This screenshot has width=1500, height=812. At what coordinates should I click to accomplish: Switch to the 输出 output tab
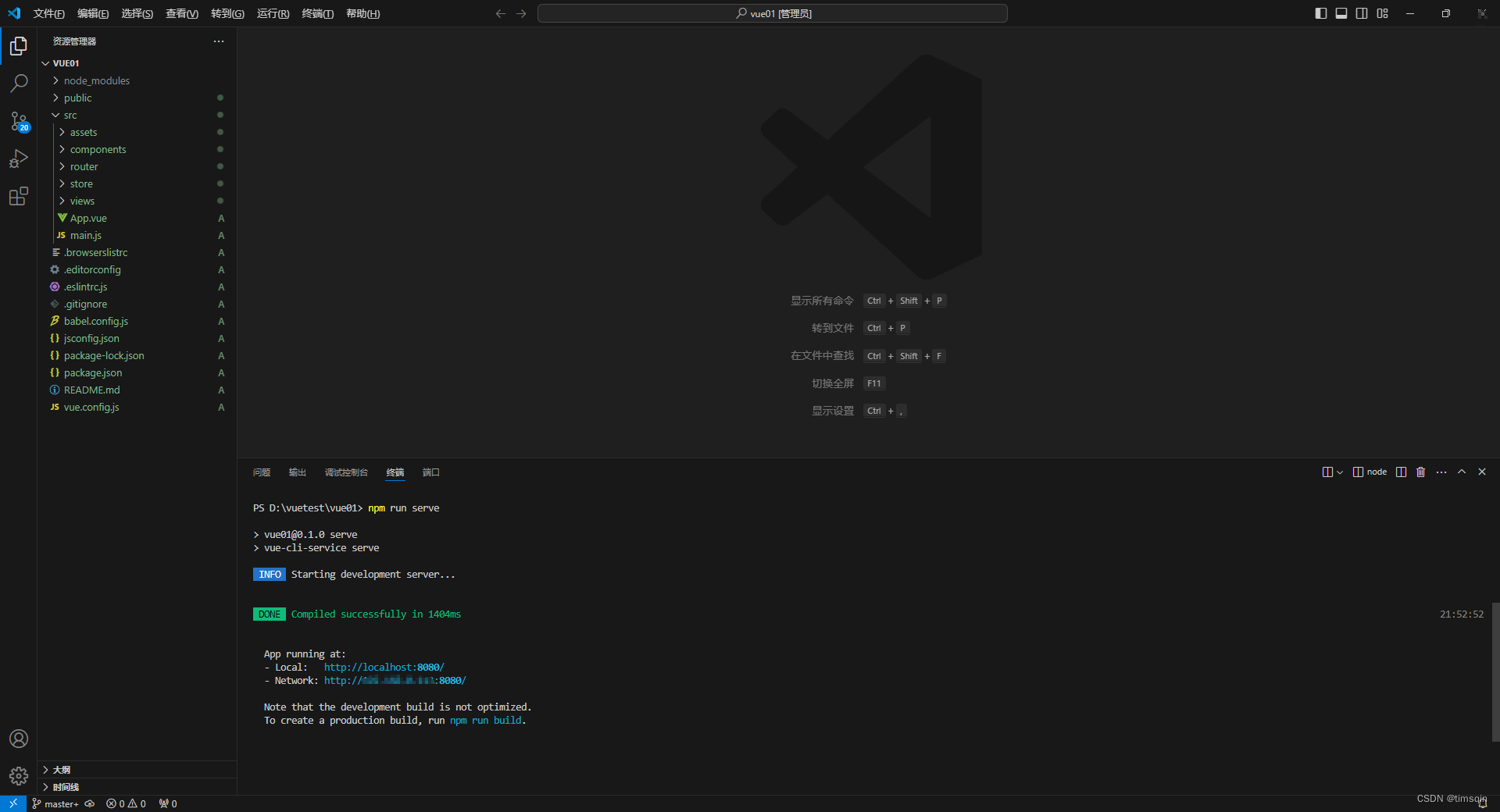(x=298, y=472)
